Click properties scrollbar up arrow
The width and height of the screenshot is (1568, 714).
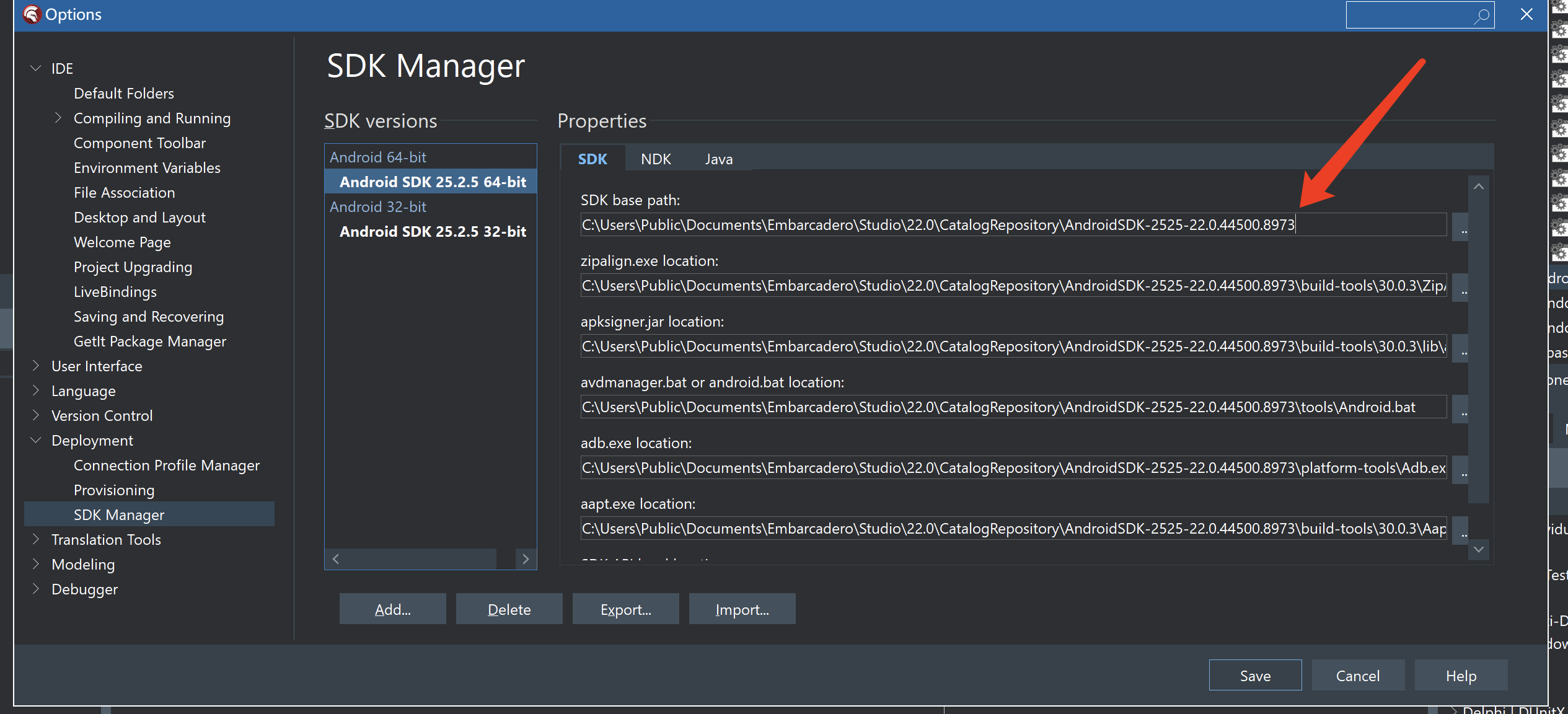coord(1479,186)
